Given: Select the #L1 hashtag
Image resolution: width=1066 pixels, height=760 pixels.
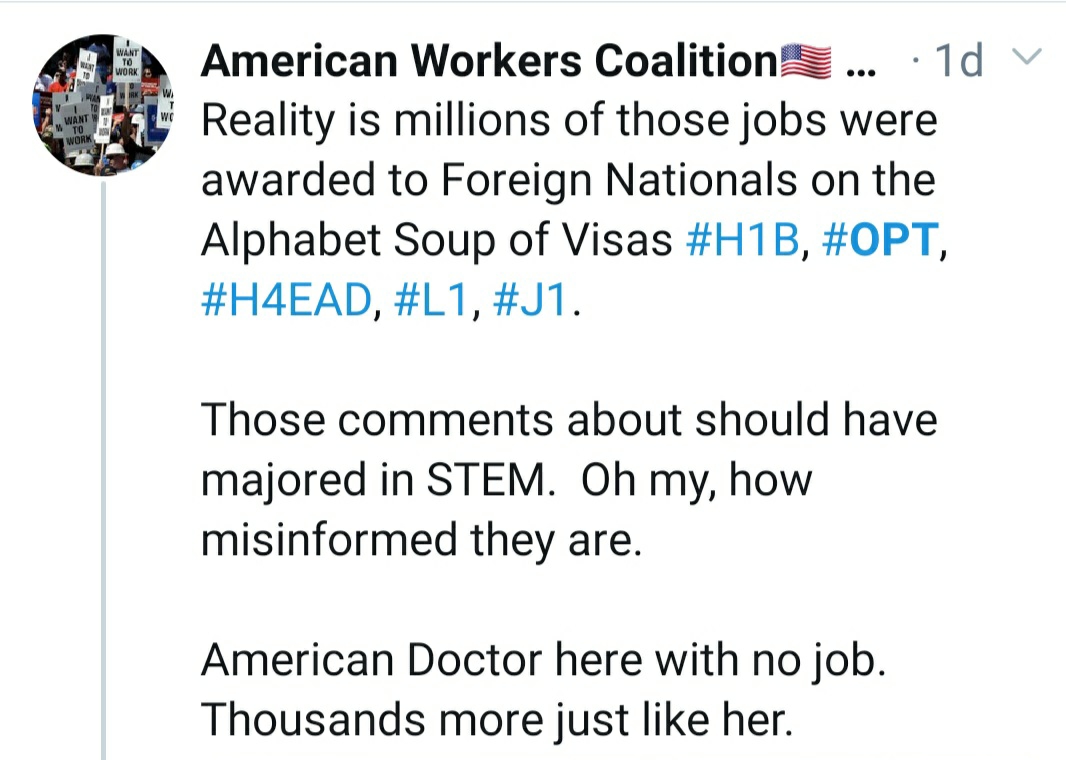Looking at the screenshot, I should pos(430,299).
